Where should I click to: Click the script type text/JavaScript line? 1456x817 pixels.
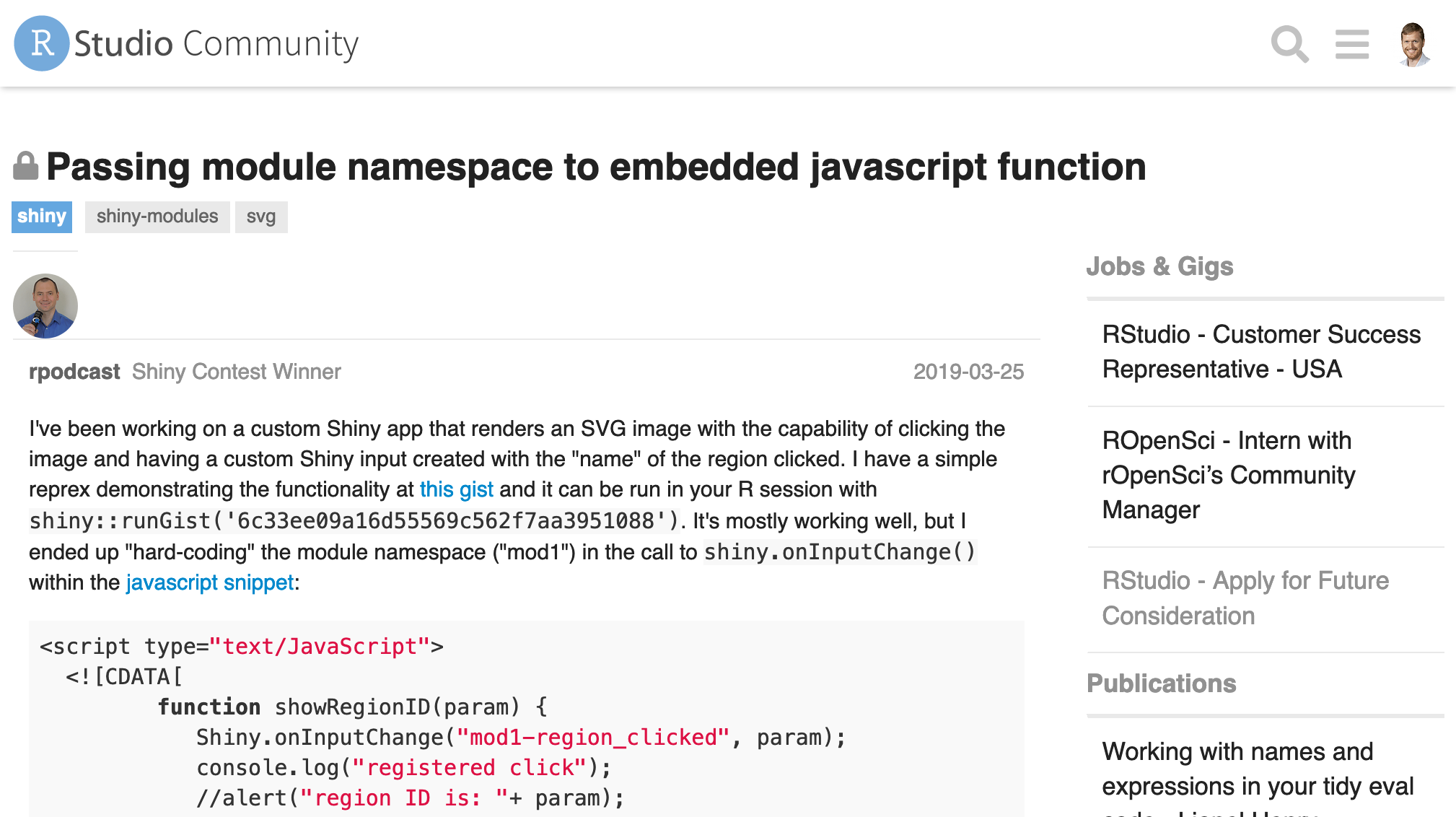click(242, 647)
